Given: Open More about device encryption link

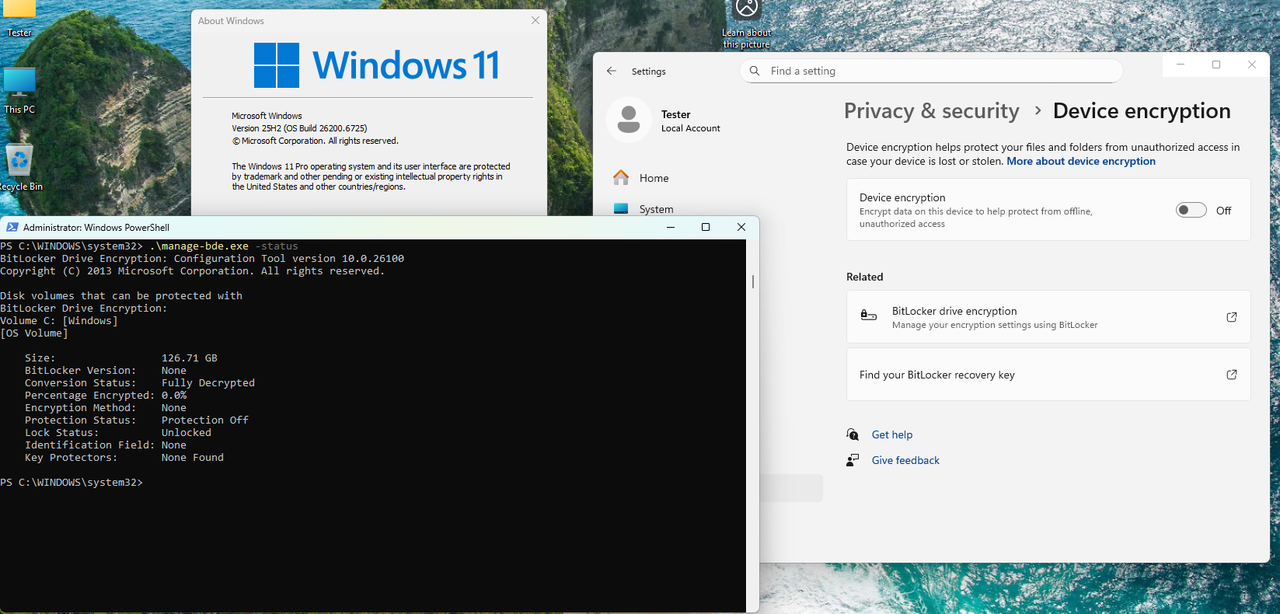Looking at the screenshot, I should [x=1081, y=161].
